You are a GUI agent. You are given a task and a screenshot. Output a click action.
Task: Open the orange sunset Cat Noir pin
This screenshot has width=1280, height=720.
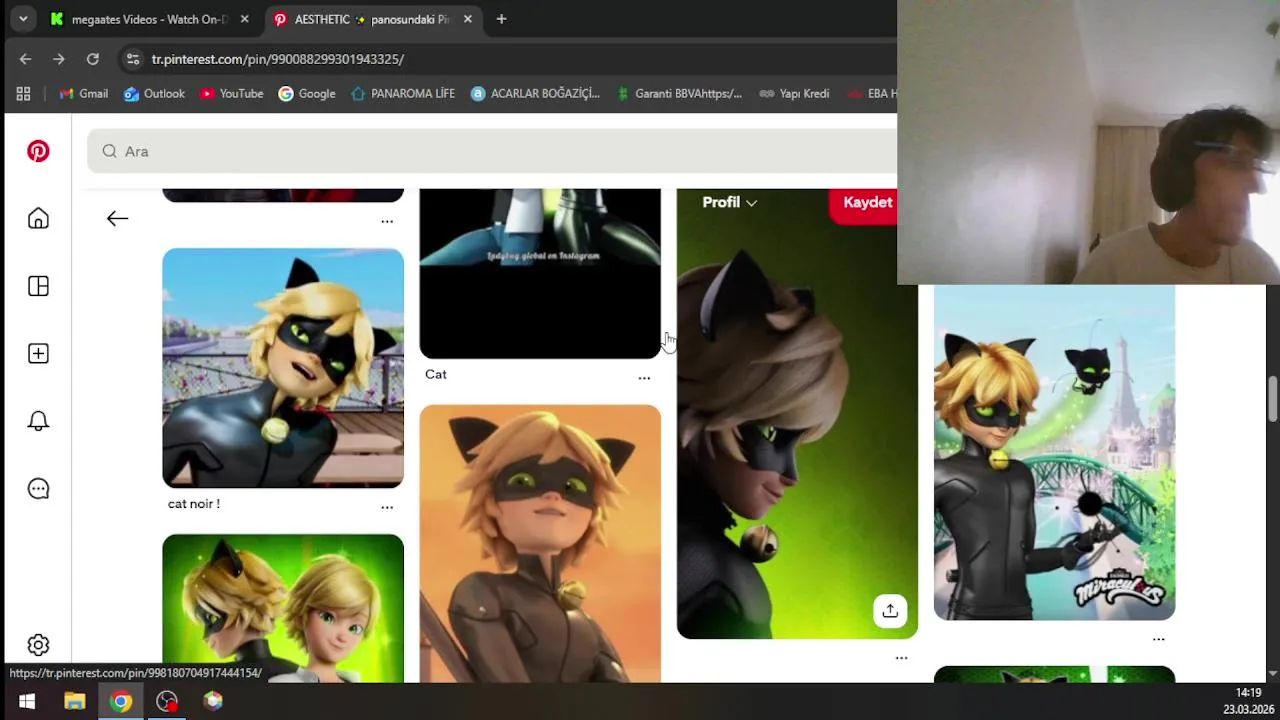tap(540, 543)
